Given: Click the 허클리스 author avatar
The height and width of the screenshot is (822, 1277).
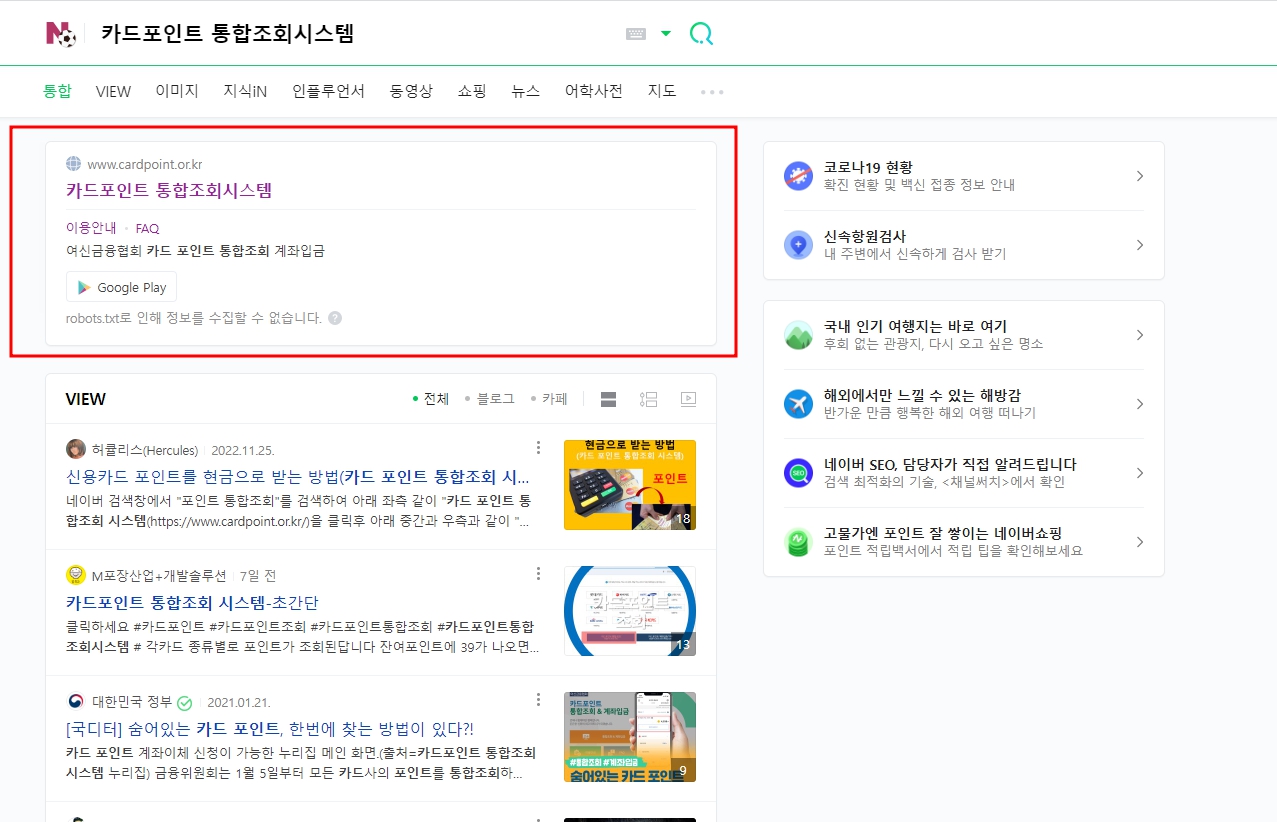Looking at the screenshot, I should click(x=76, y=449).
